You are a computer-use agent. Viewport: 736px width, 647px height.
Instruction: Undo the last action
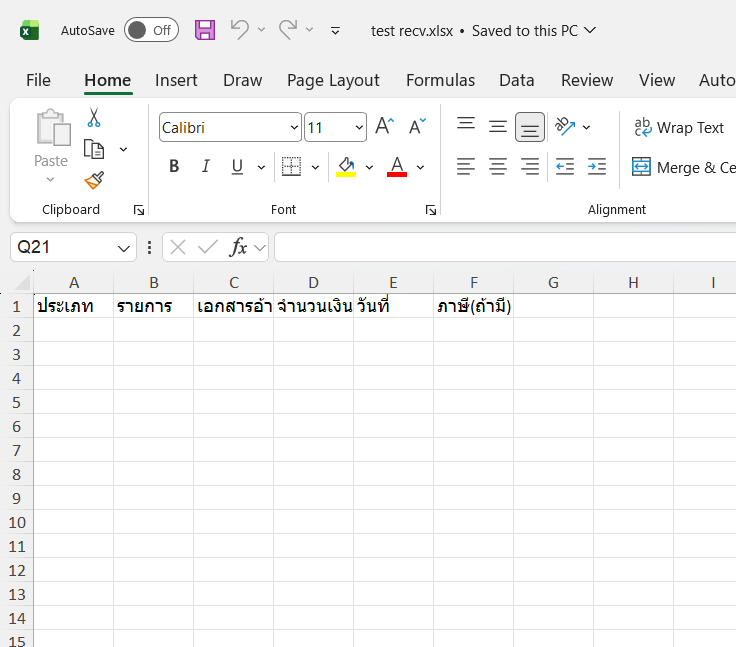point(239,30)
